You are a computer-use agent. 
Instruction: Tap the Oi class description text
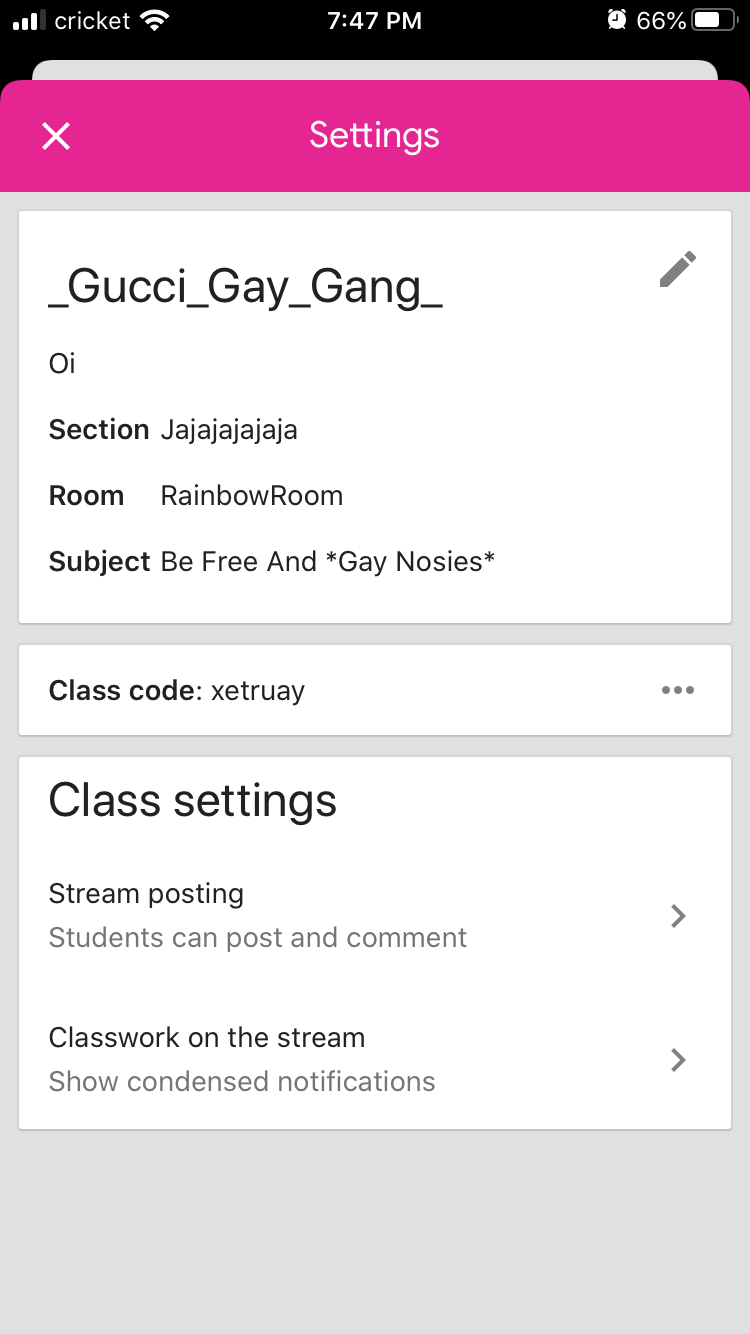click(x=62, y=363)
